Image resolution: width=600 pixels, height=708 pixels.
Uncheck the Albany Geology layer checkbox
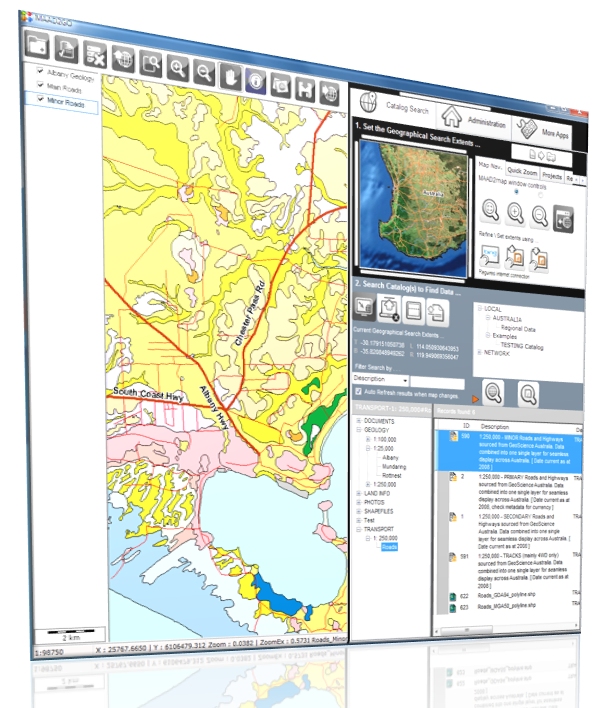coord(40,71)
